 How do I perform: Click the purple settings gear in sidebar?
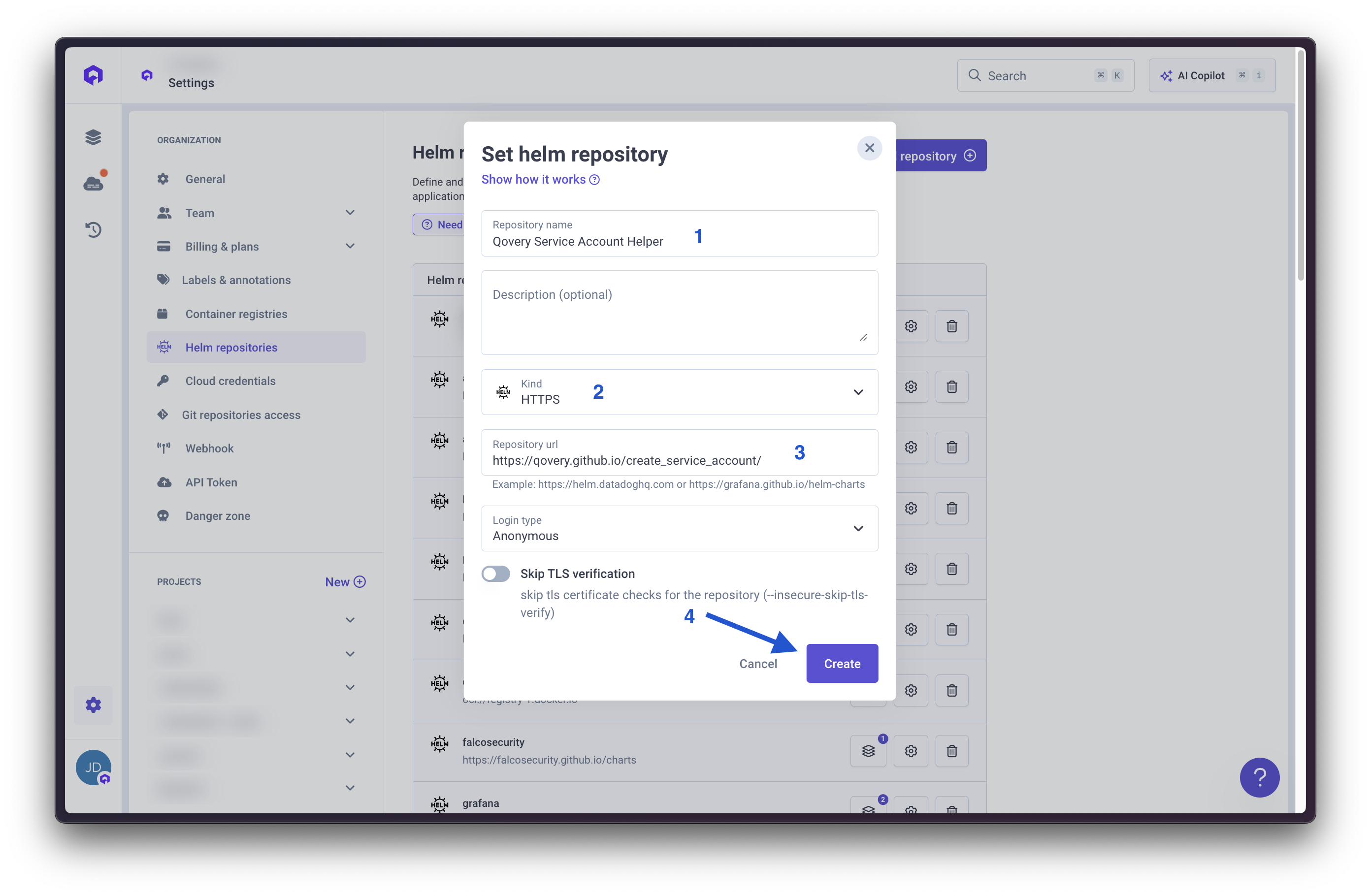(x=93, y=705)
